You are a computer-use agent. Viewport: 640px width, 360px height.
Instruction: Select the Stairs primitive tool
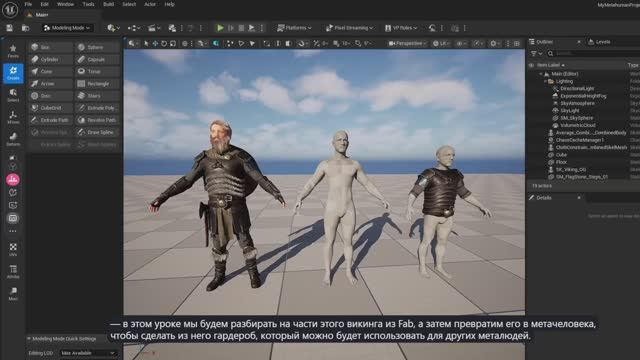click(x=97, y=96)
